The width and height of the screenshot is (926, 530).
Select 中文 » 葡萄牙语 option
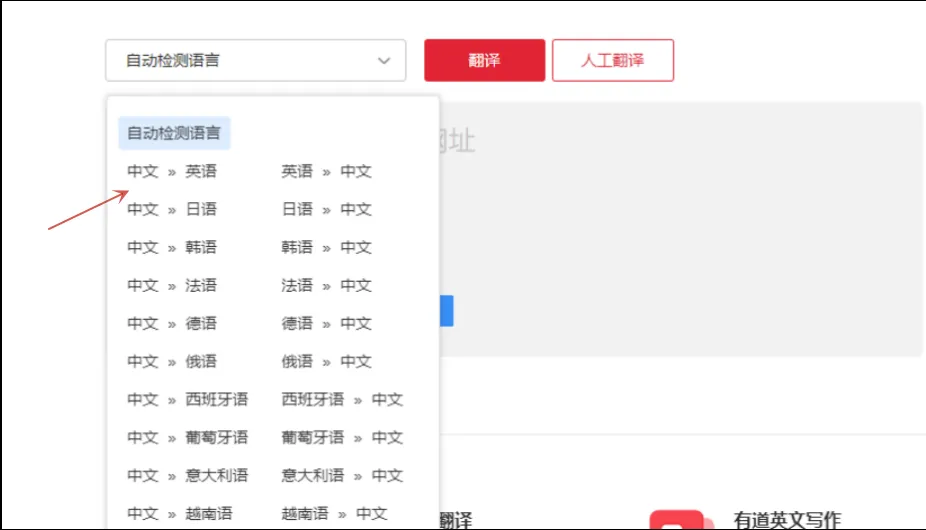(187, 437)
